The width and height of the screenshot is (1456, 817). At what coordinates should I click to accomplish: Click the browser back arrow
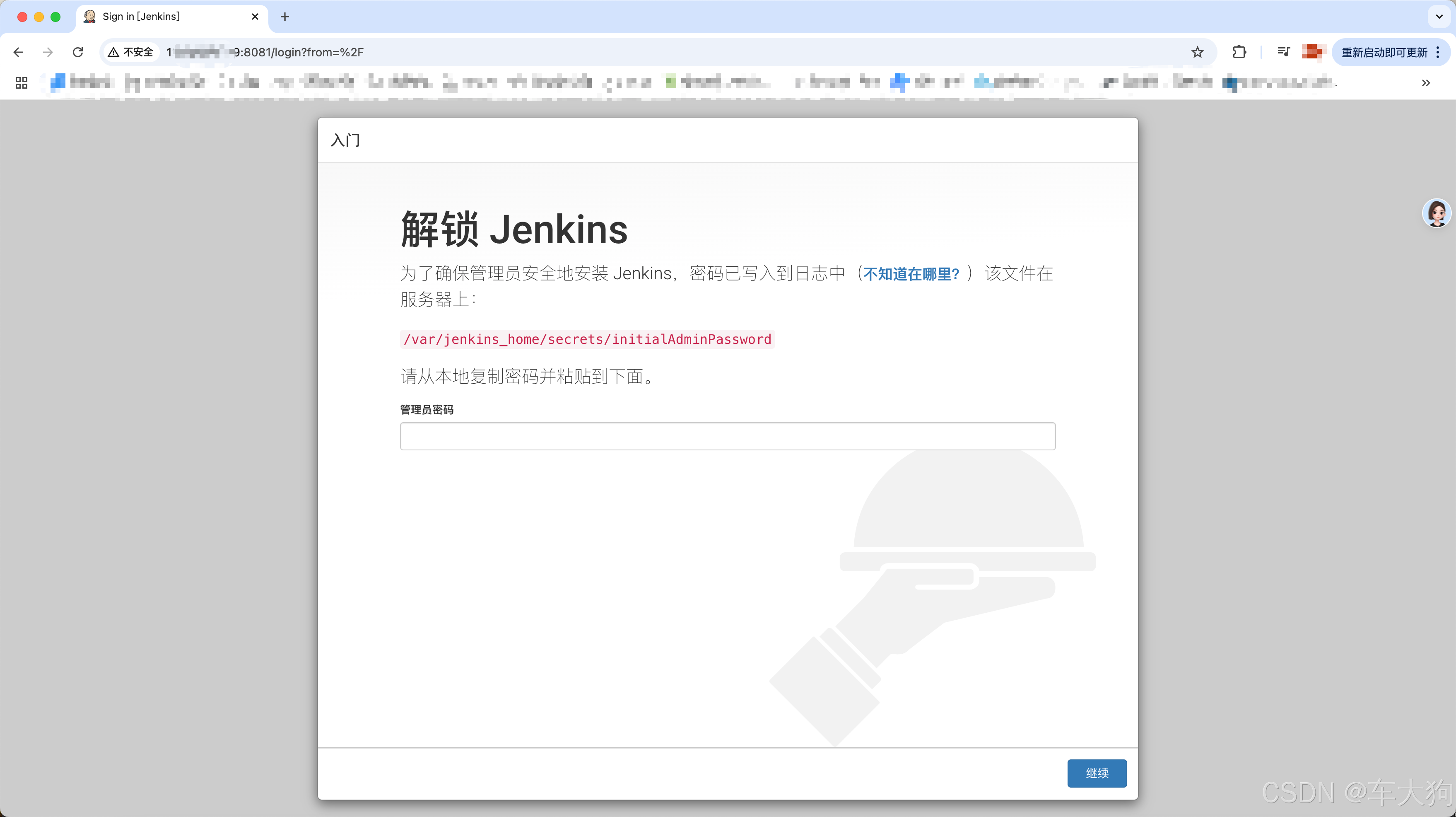tap(18, 52)
